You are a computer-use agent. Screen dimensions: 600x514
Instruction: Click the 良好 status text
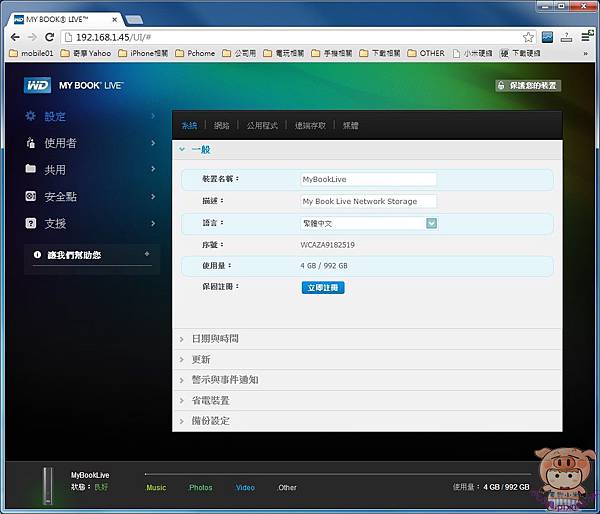pos(101,487)
